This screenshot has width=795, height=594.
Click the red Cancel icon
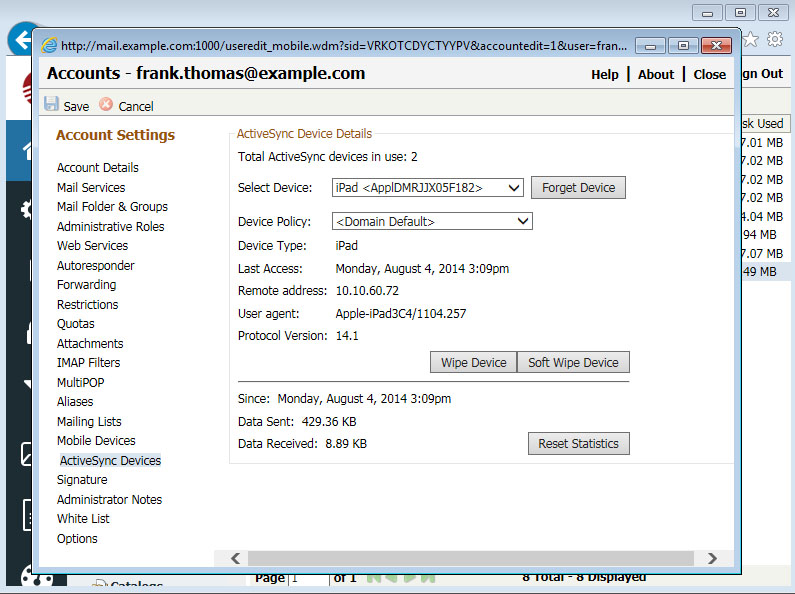(x=106, y=105)
